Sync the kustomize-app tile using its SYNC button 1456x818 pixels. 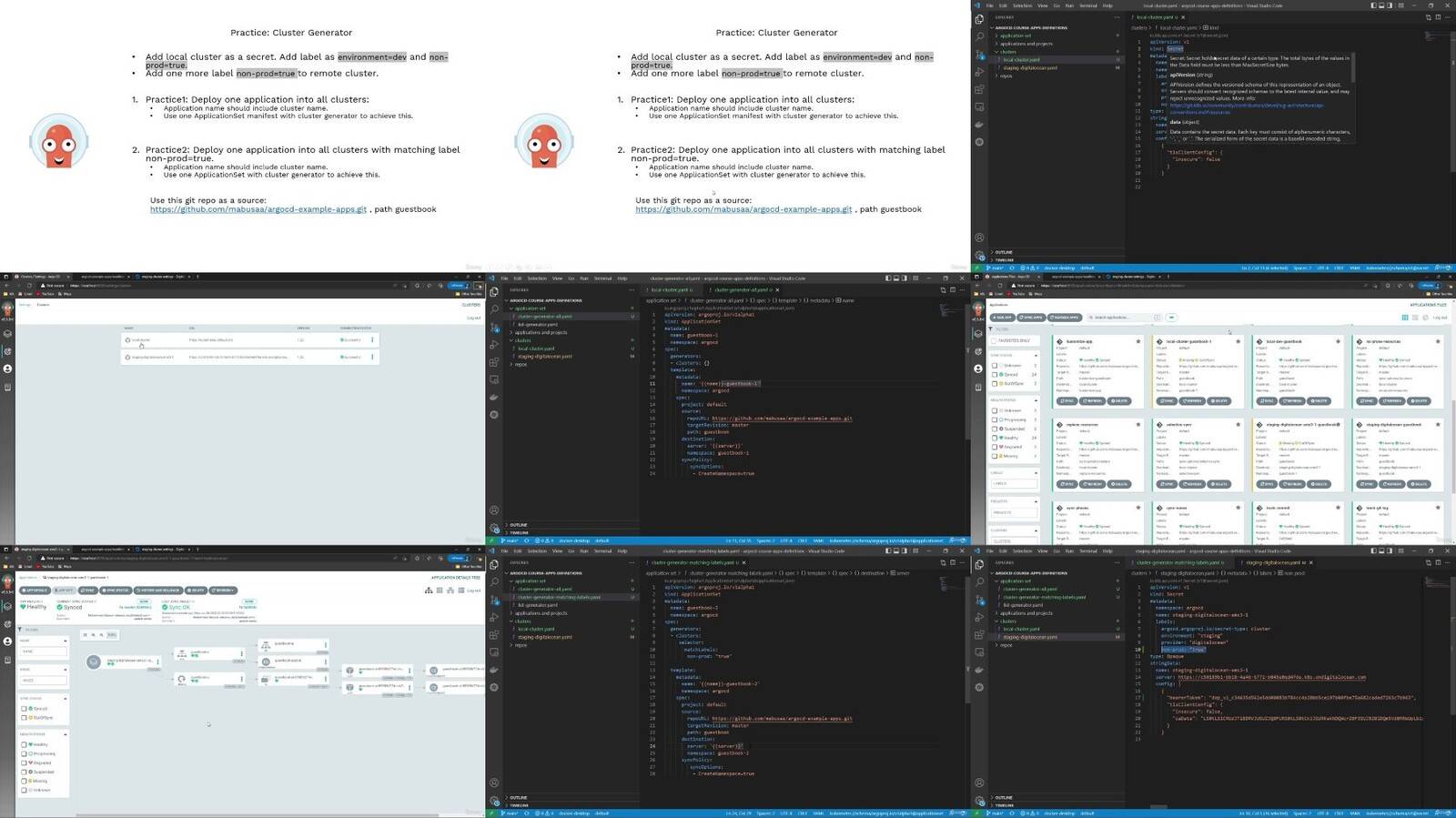pos(1067,401)
